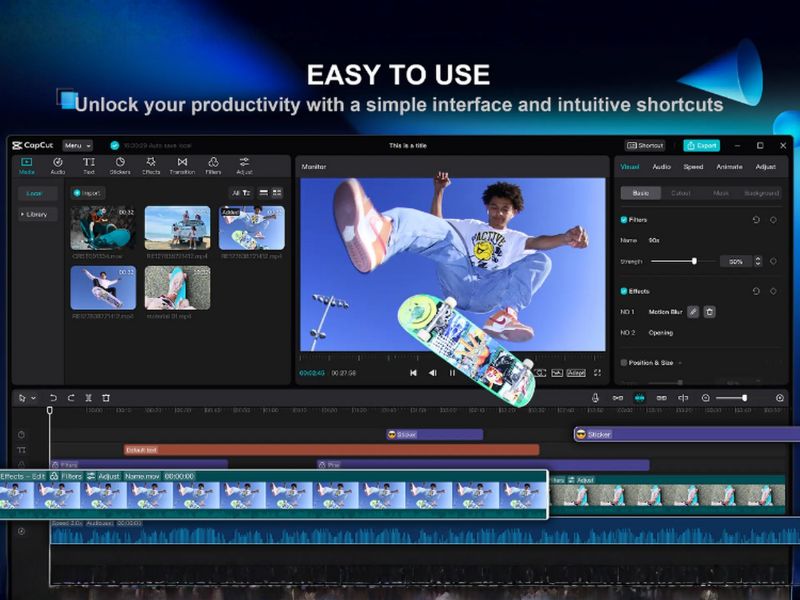Uncheck the Filters checkbox
This screenshot has height=600, width=800.
coord(623,220)
